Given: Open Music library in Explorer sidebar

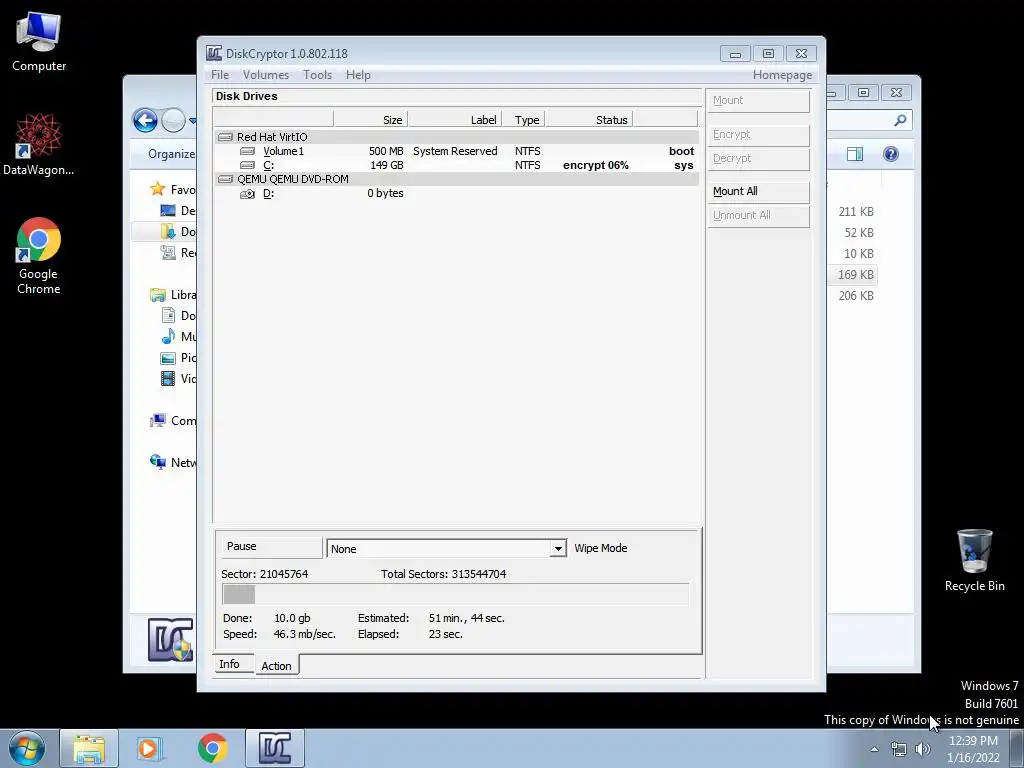Looking at the screenshot, I should (178, 337).
